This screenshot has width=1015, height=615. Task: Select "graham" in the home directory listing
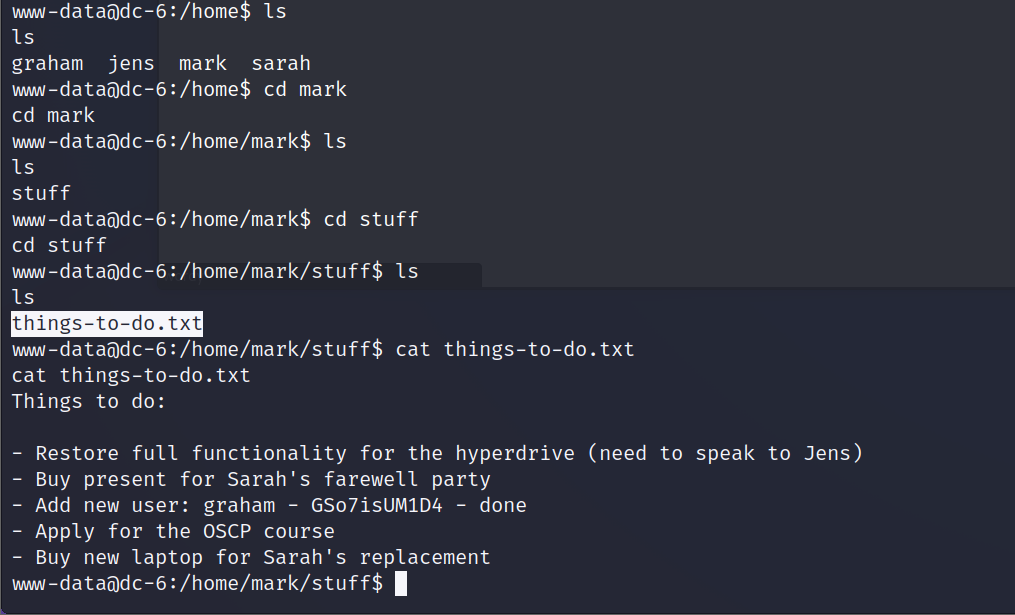pyautogui.click(x=47, y=63)
